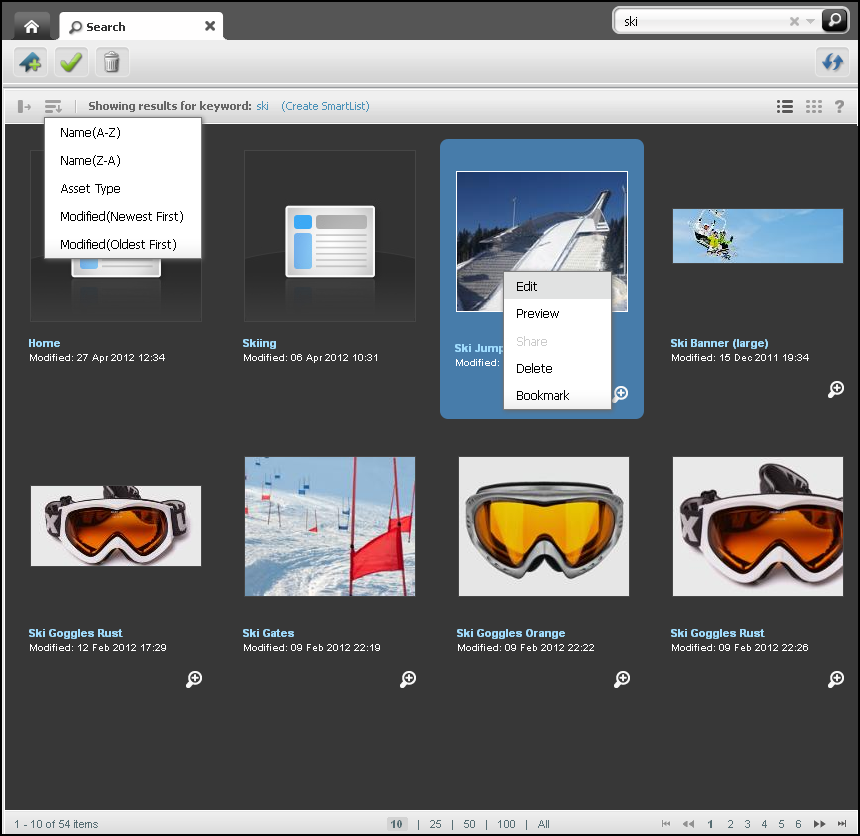The height and width of the screenshot is (836, 860).
Task: Show 10 items per page
Action: (397, 824)
